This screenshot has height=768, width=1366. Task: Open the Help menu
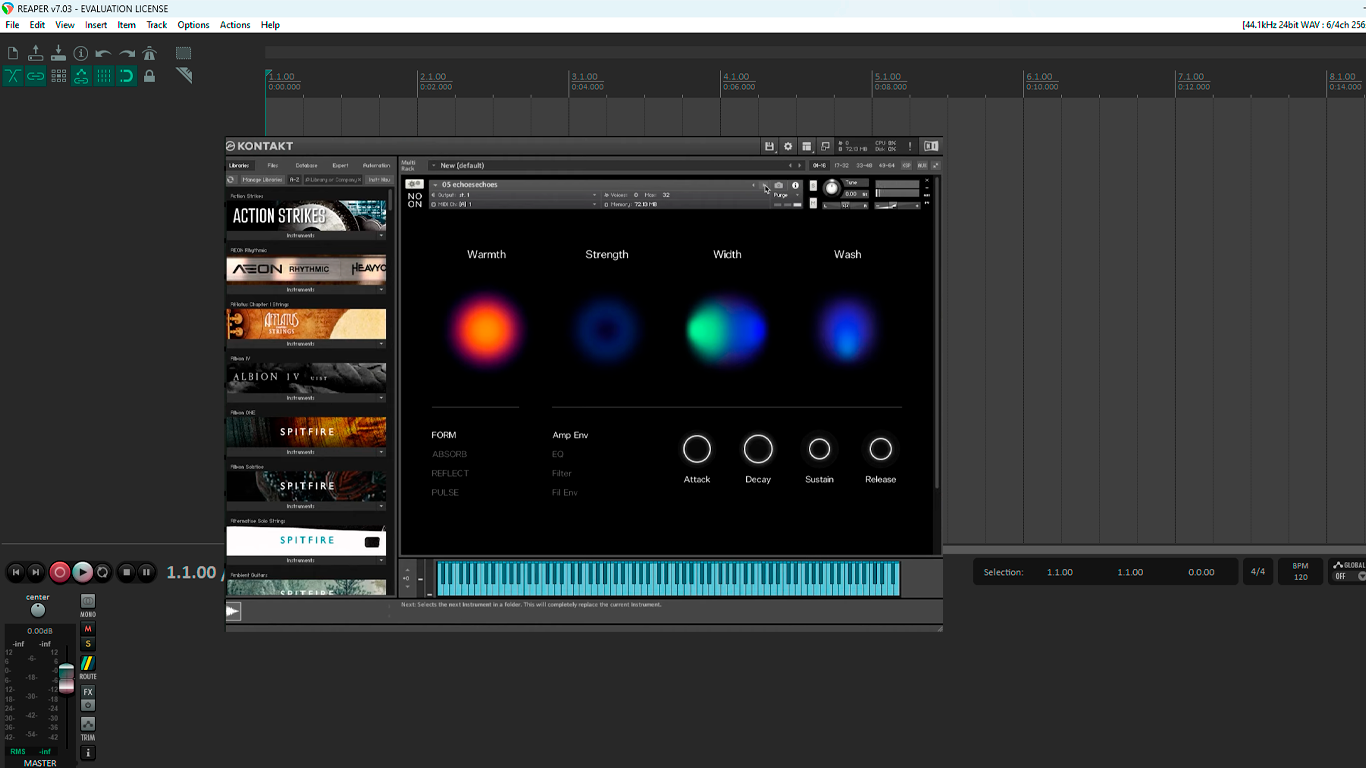click(x=270, y=25)
